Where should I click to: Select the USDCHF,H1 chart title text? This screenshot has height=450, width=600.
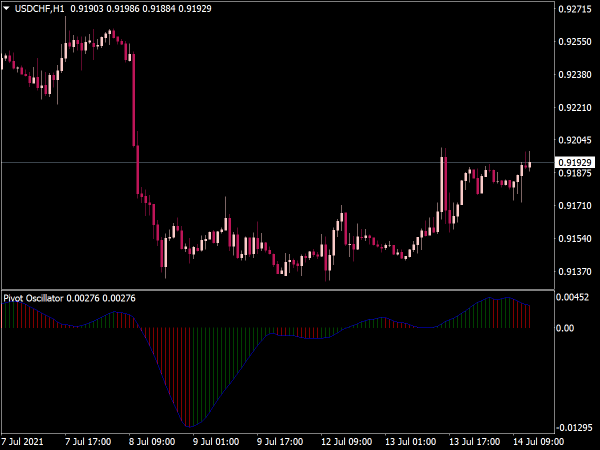coord(39,8)
